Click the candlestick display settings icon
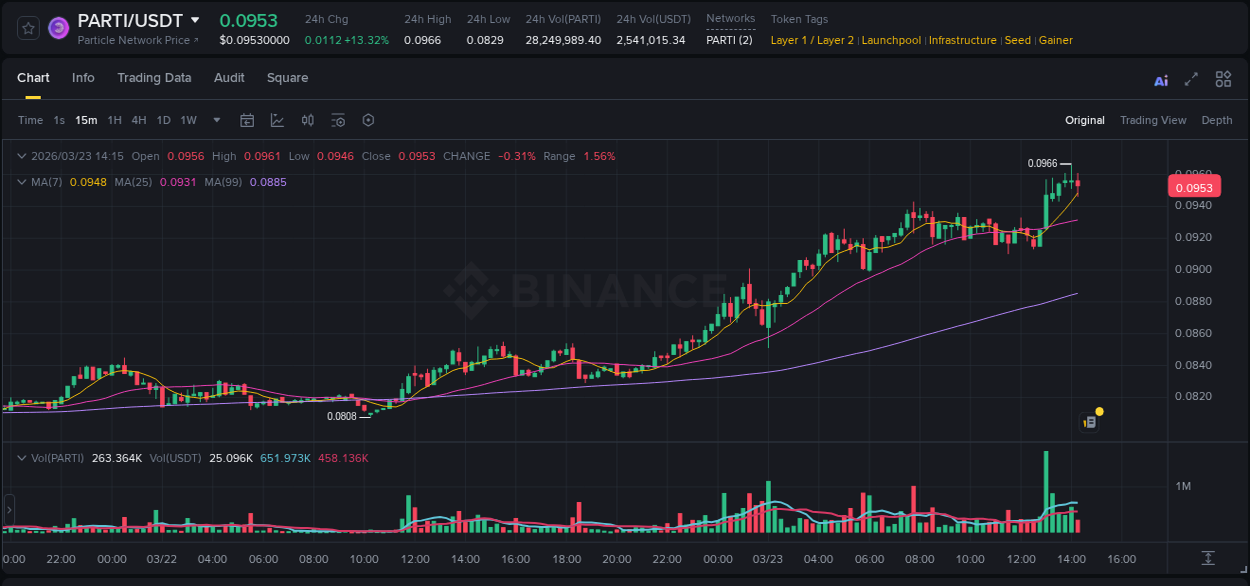Image resolution: width=1250 pixels, height=586 pixels. [307, 120]
